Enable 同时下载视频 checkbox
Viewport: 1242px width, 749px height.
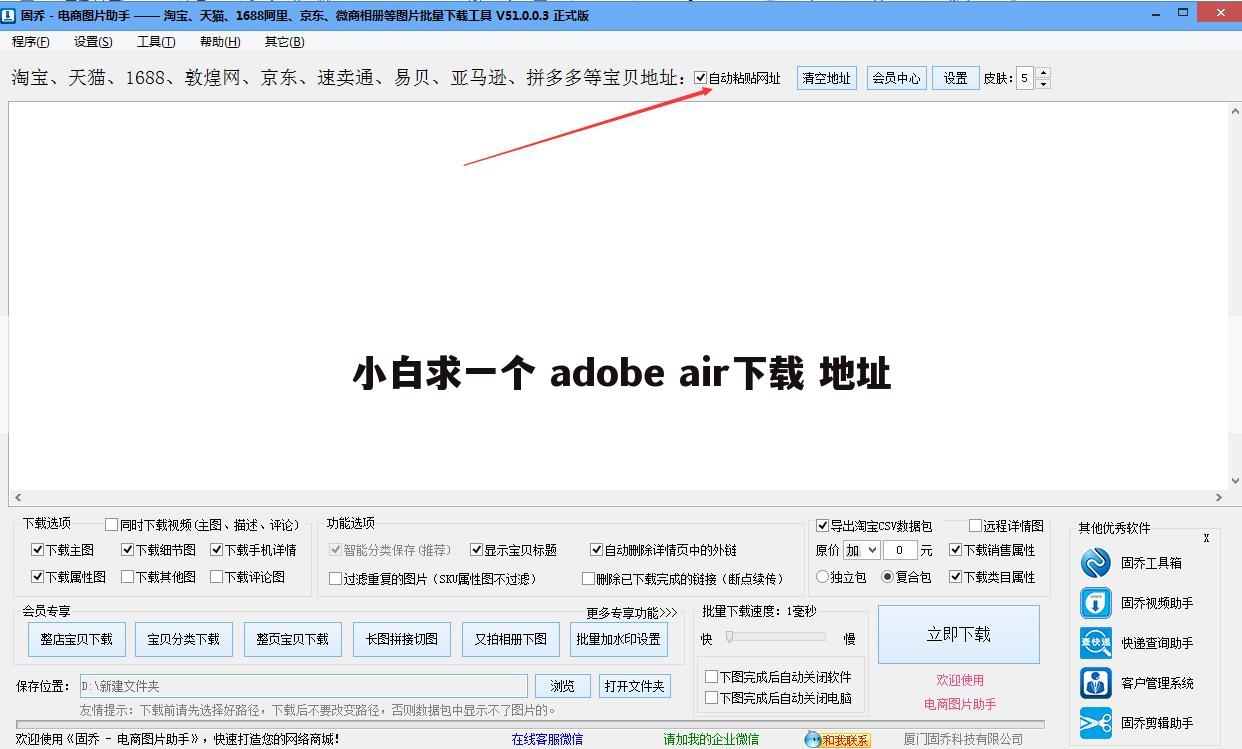tap(112, 525)
